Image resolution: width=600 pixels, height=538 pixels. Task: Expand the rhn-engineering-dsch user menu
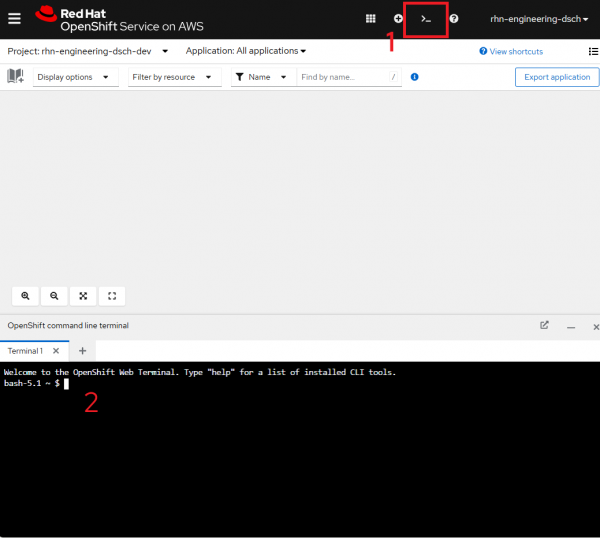coord(539,18)
